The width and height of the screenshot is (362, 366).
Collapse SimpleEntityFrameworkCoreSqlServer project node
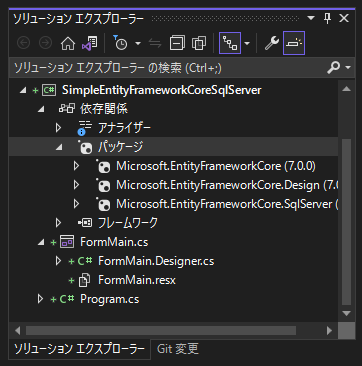tap(23, 90)
